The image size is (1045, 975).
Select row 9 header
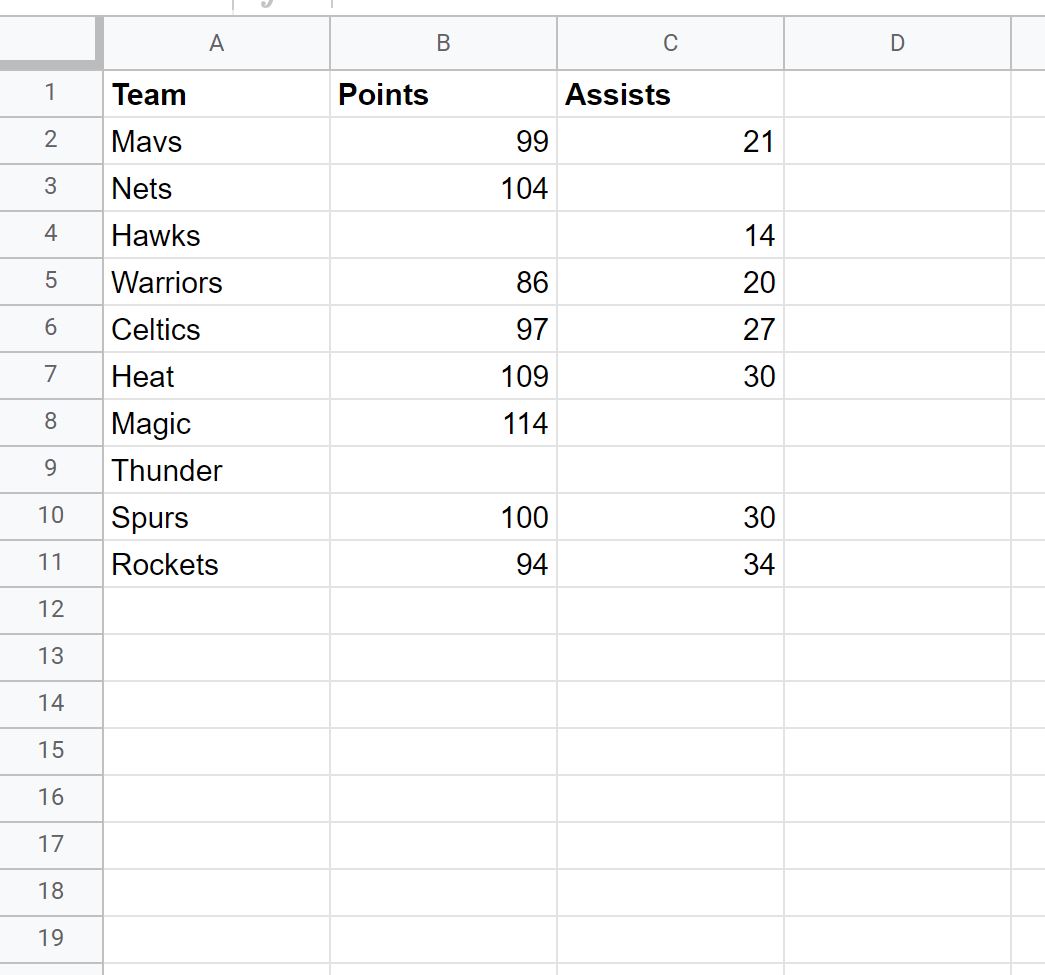coord(51,469)
